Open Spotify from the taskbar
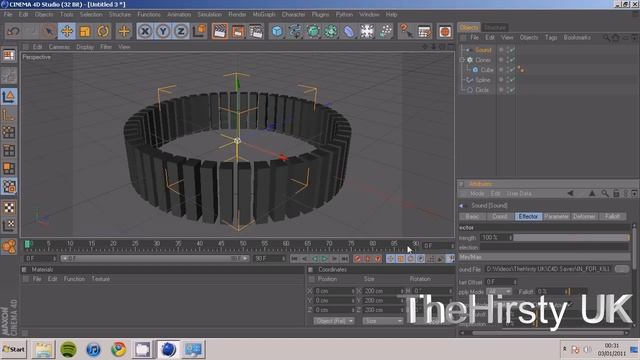Viewport: 640px width, 360px height. pos(68,350)
